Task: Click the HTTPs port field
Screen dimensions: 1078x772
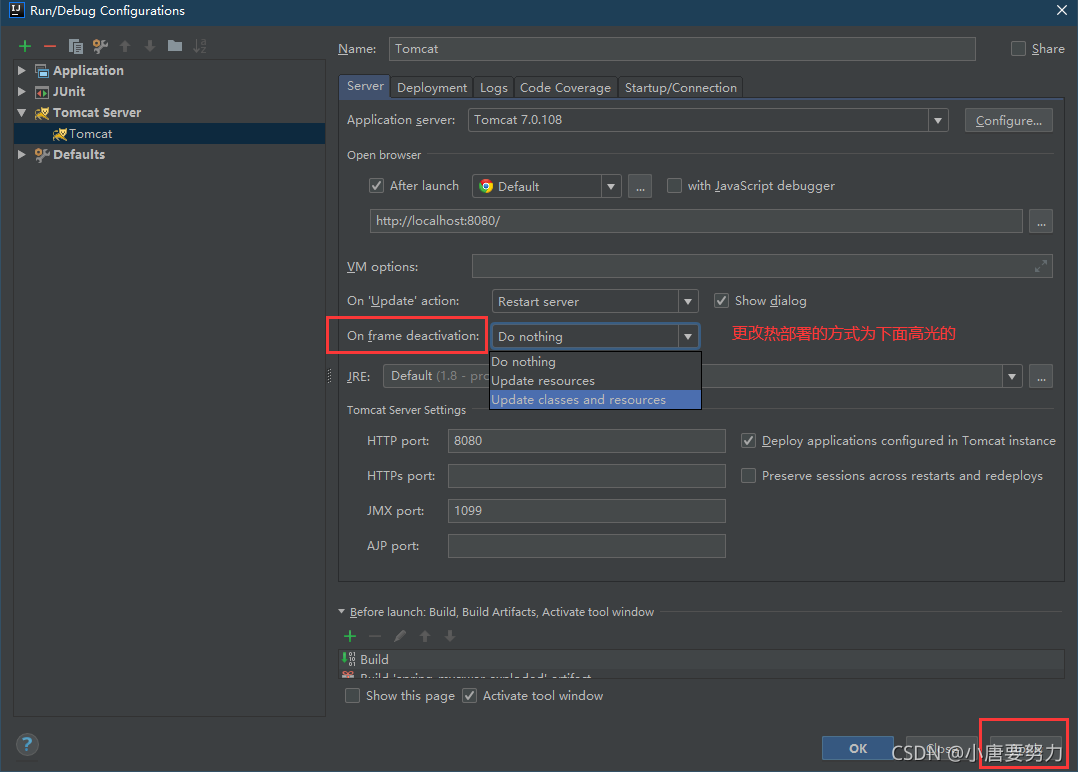Action: click(x=586, y=476)
